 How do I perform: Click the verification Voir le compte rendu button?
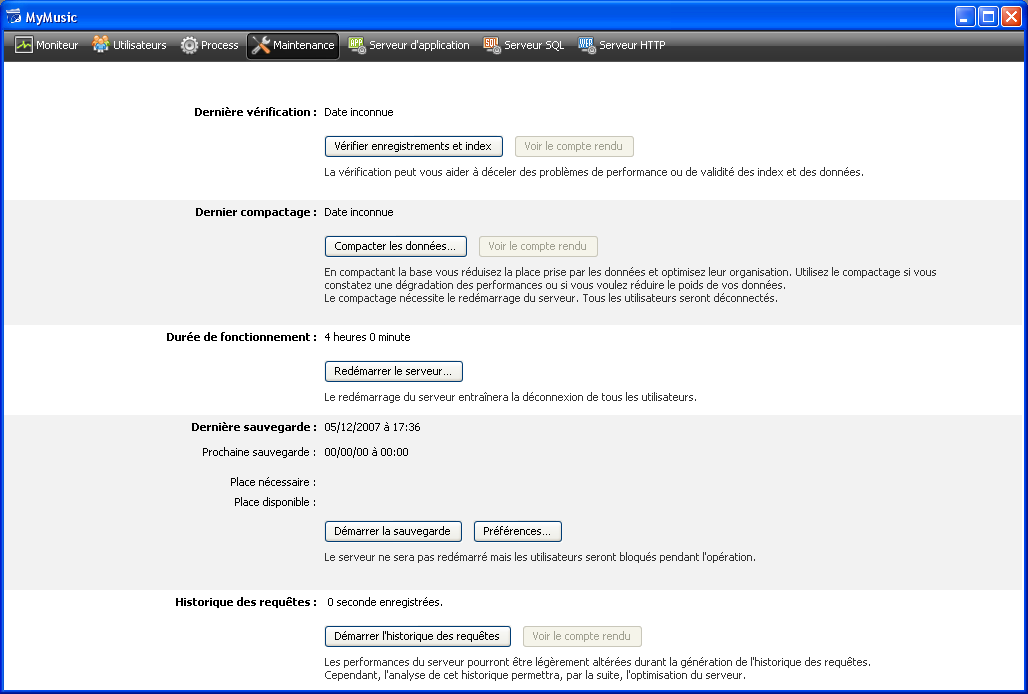573,146
